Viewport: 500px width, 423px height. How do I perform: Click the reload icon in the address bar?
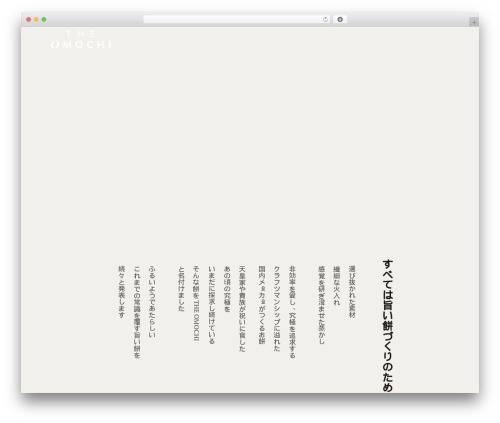325,20
